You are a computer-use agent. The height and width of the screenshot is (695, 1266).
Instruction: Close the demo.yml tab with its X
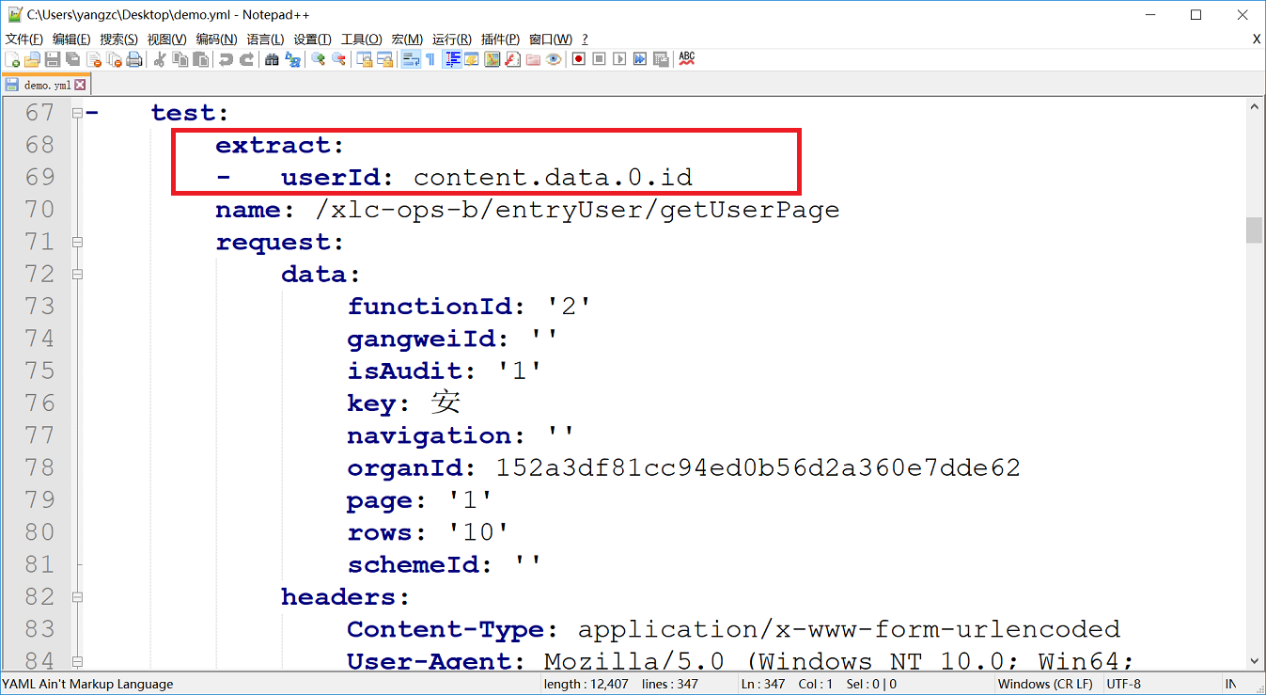80,85
